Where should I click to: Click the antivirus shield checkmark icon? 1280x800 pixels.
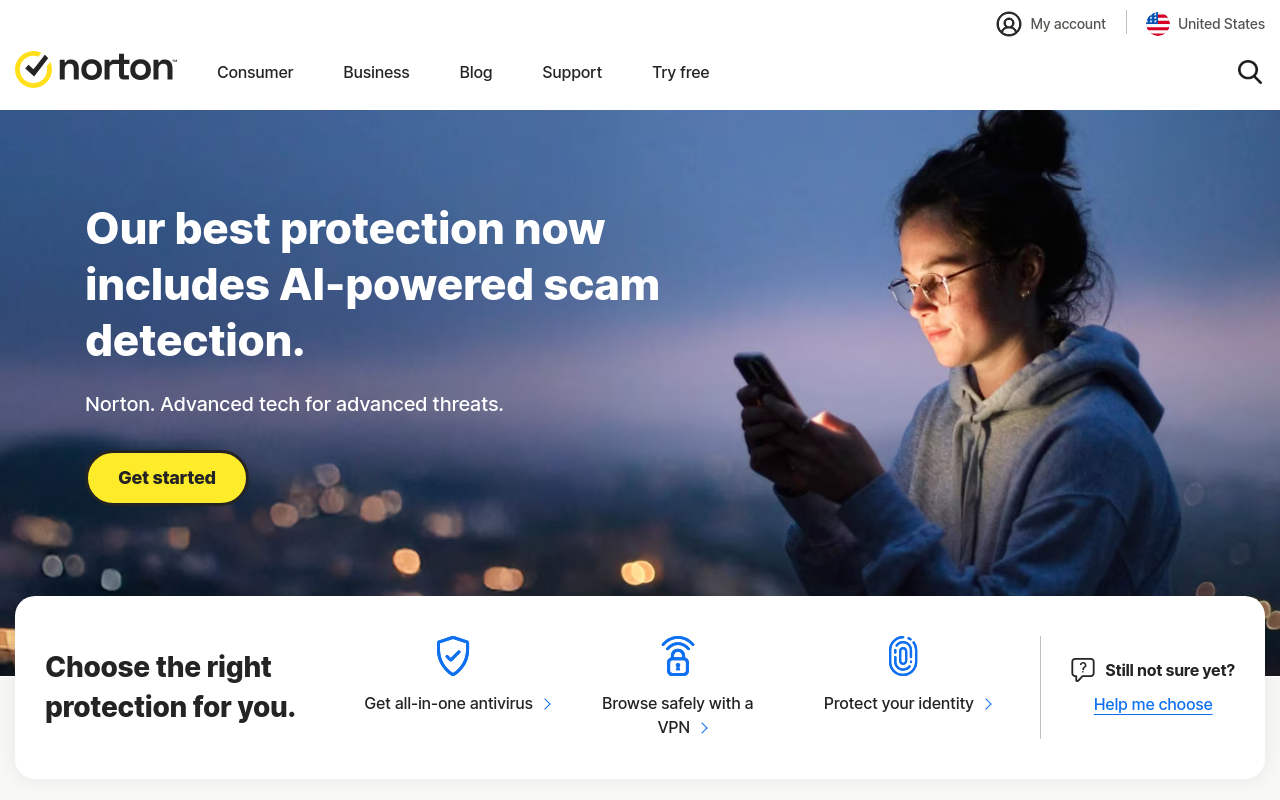tap(453, 656)
